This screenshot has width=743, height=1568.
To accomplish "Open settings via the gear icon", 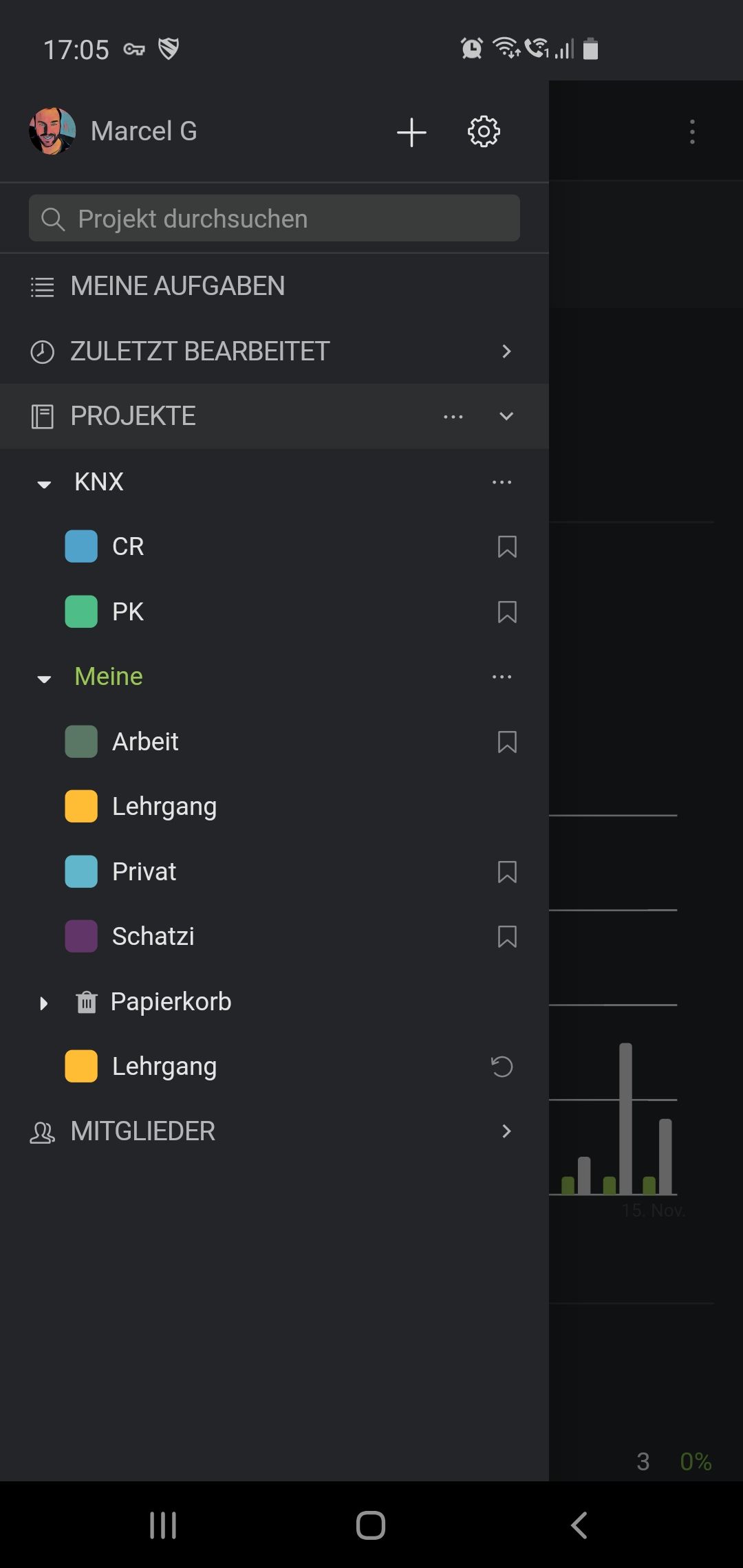I will pyautogui.click(x=484, y=131).
